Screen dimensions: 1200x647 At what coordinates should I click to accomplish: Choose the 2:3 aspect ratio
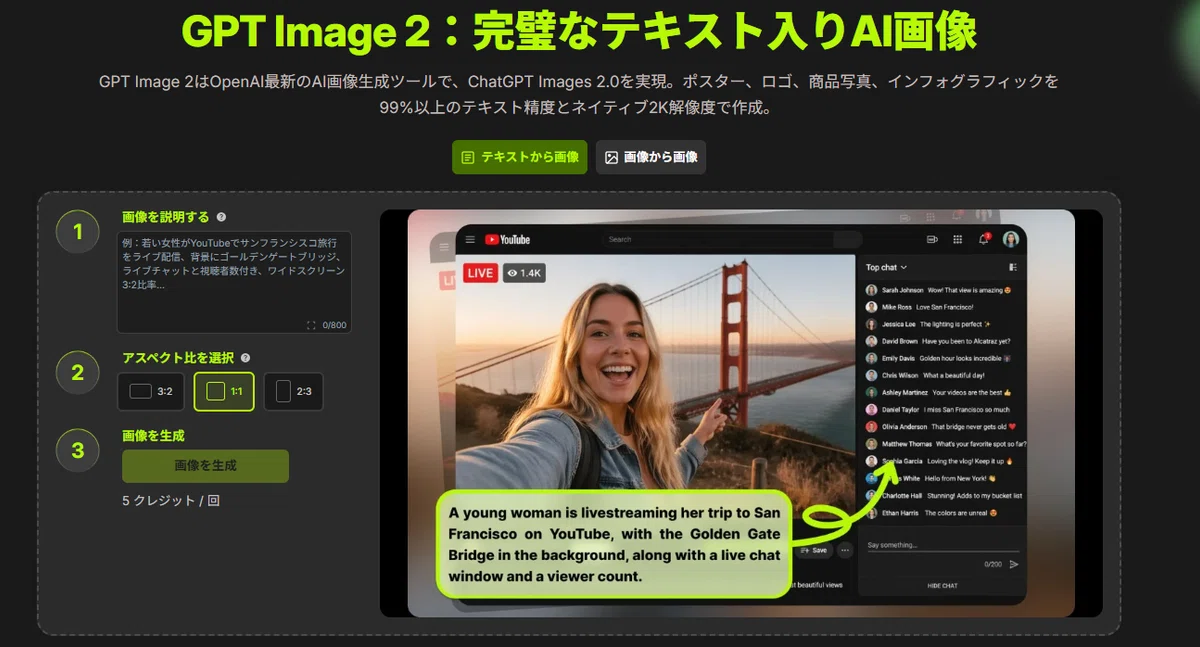click(x=293, y=392)
